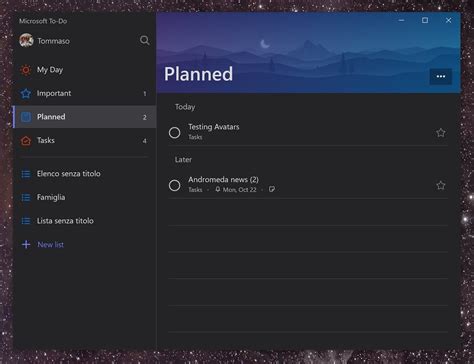Open the Testing Avatars task title

click(x=214, y=127)
